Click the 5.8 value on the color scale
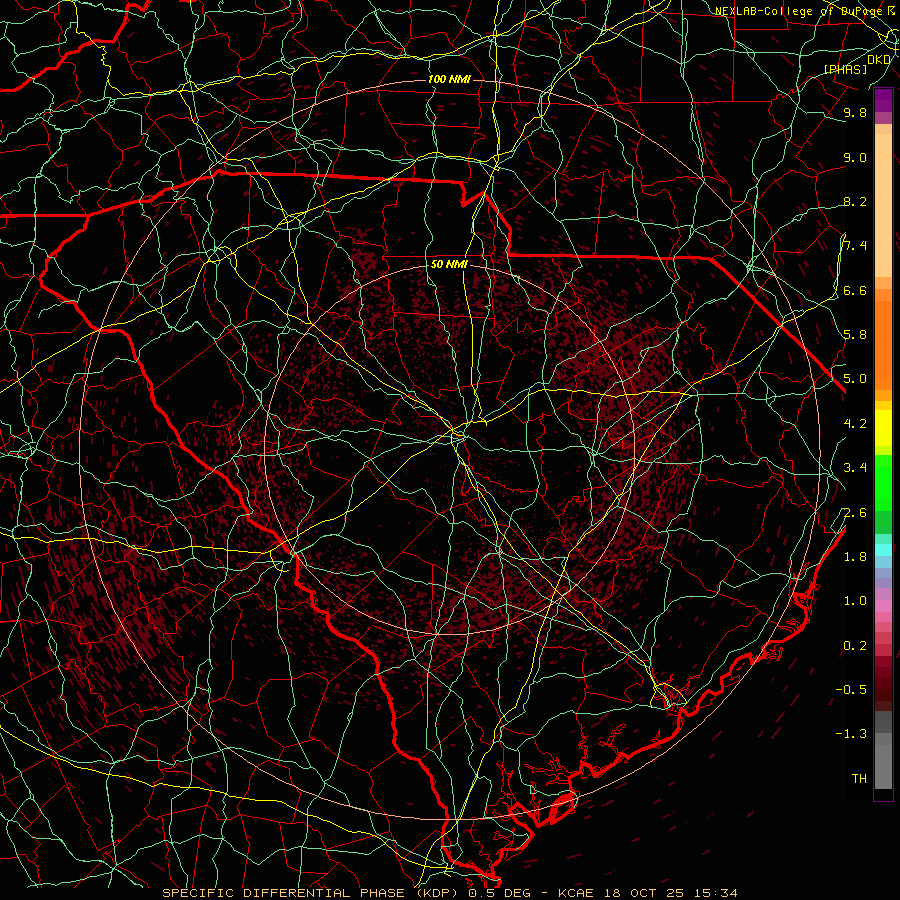 tap(855, 334)
